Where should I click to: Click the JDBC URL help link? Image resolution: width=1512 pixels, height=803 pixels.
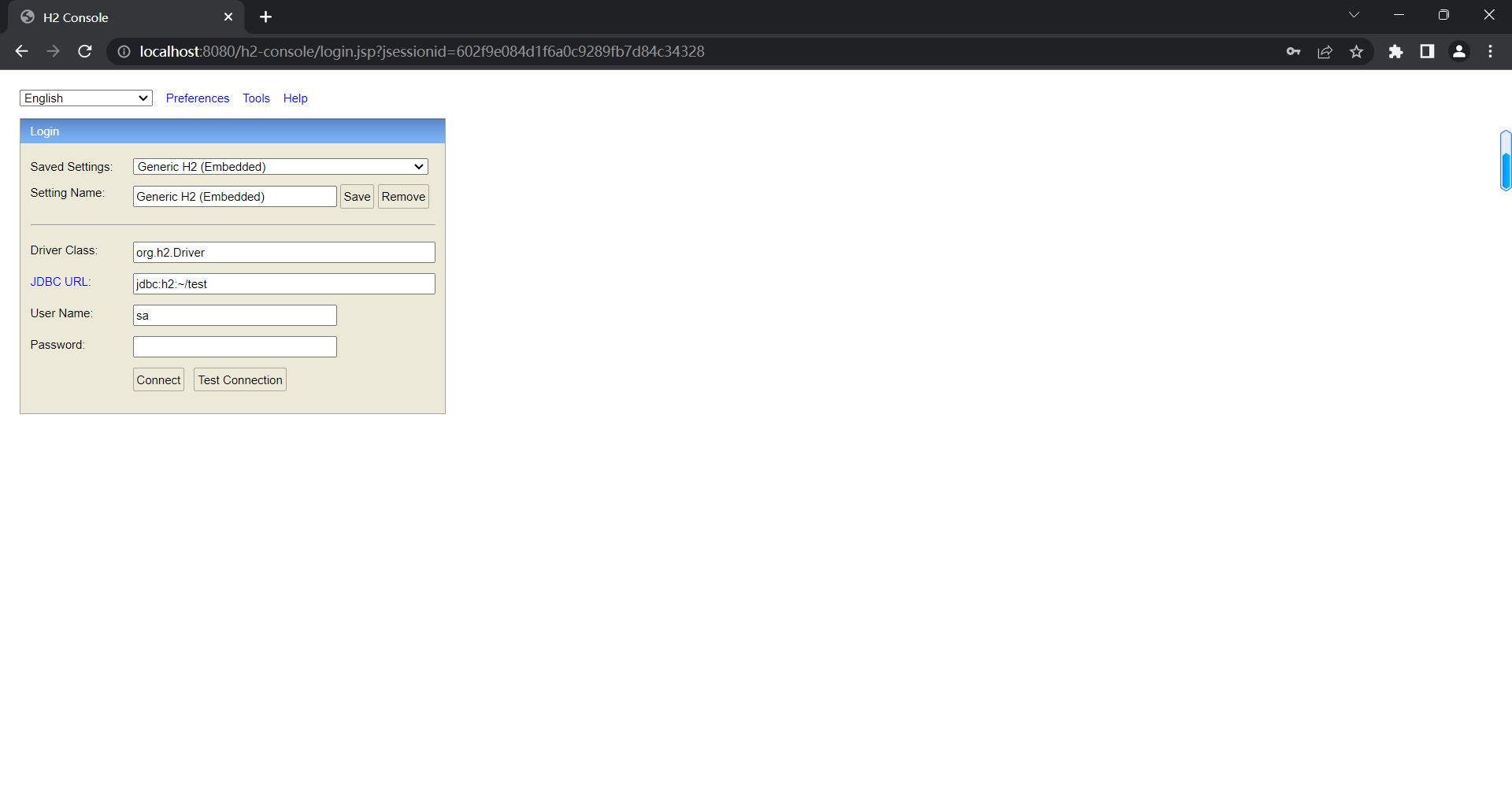point(61,281)
